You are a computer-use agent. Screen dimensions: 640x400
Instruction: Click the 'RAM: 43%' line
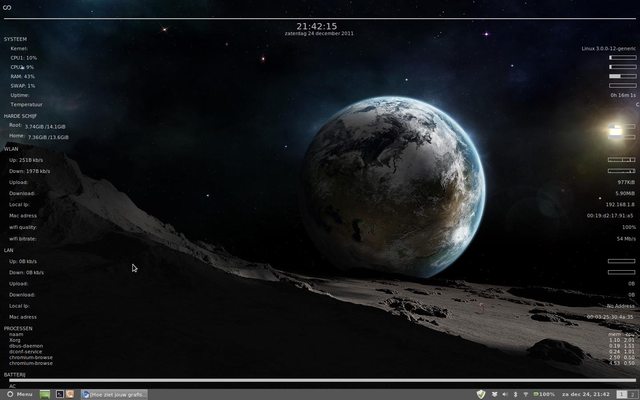point(23,77)
